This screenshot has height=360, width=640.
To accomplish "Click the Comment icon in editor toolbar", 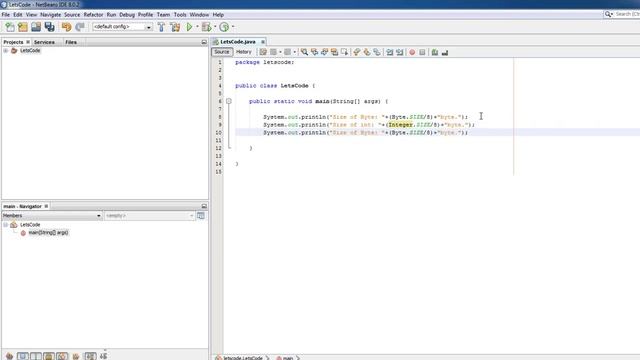I will (x=435, y=52).
